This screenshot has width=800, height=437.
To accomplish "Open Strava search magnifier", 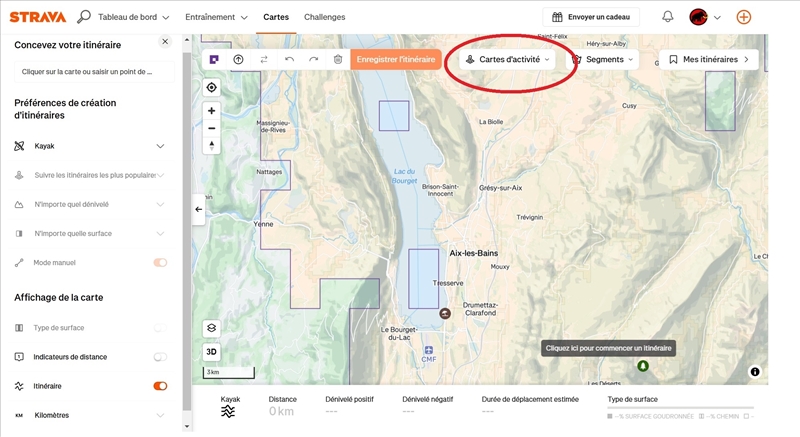I will [83, 17].
